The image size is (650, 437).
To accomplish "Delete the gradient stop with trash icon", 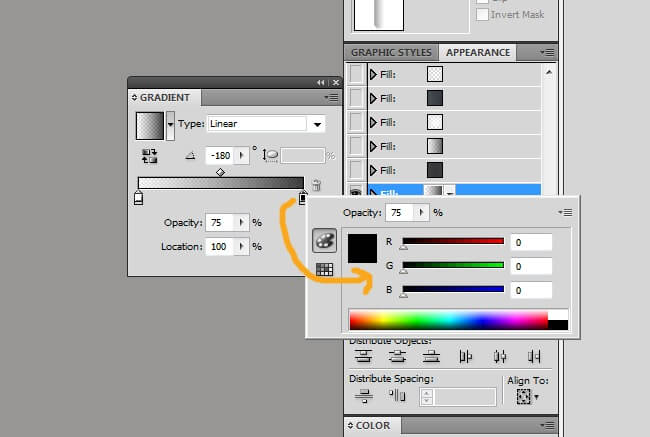I will click(x=316, y=185).
